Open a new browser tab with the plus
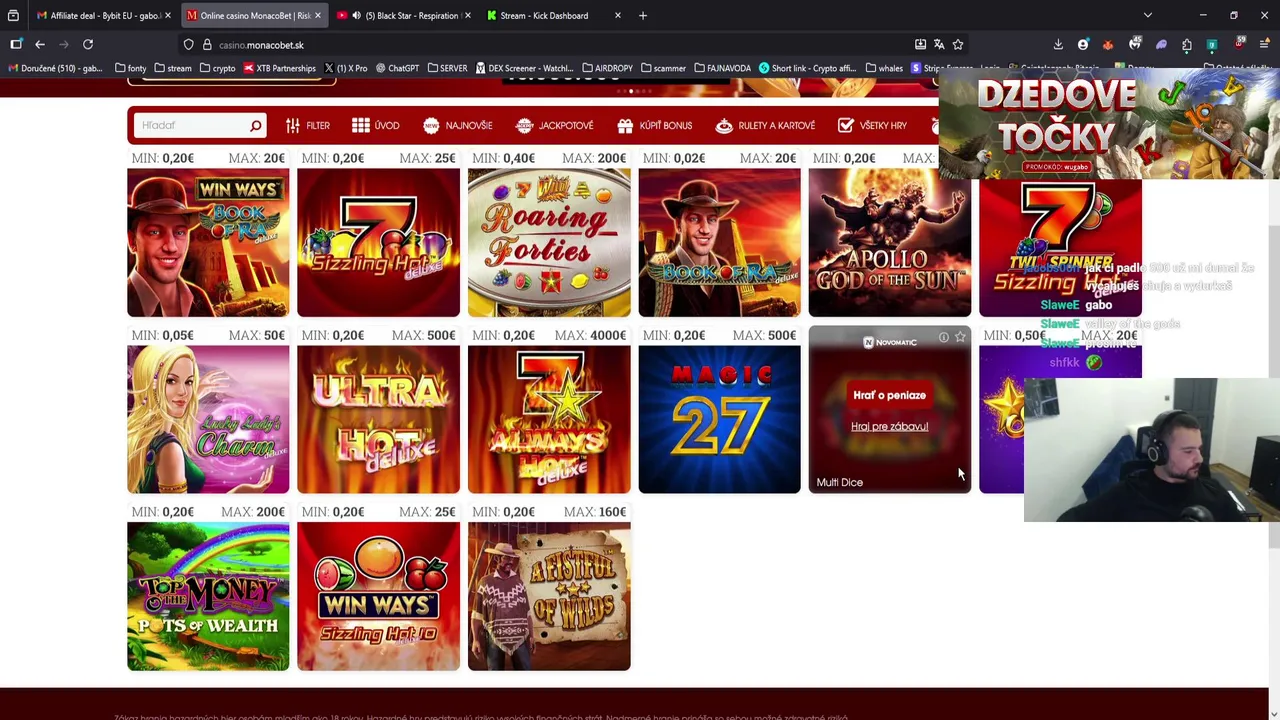Viewport: 1280px width, 720px height. click(643, 15)
